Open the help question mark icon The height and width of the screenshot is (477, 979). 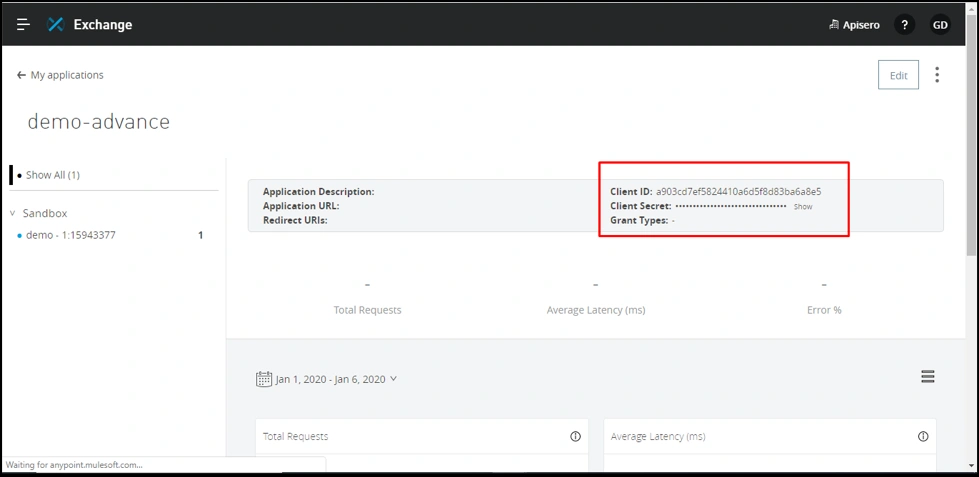pyautogui.click(x=904, y=25)
